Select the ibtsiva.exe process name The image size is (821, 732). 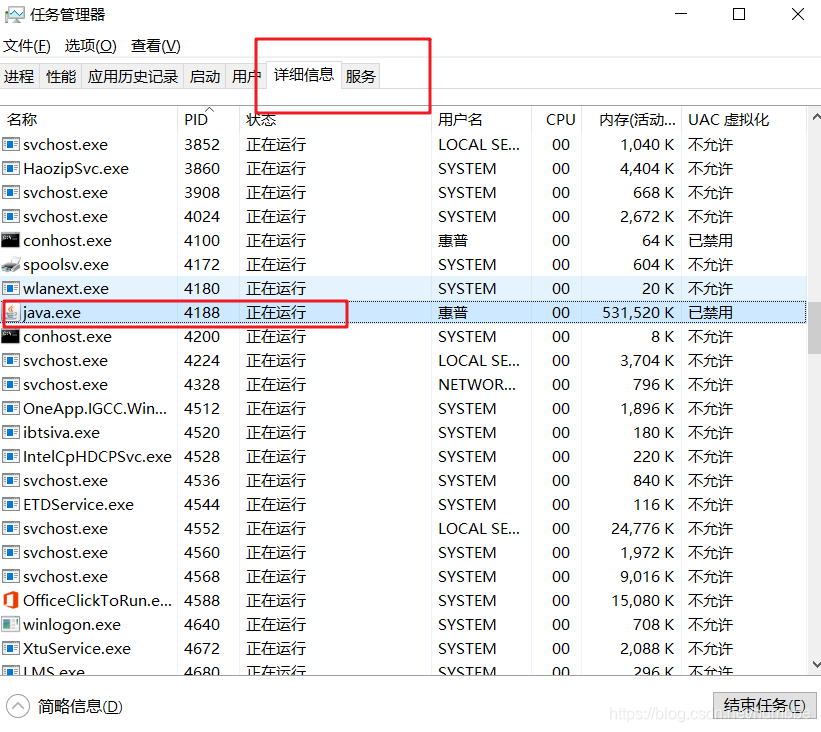click(61, 432)
